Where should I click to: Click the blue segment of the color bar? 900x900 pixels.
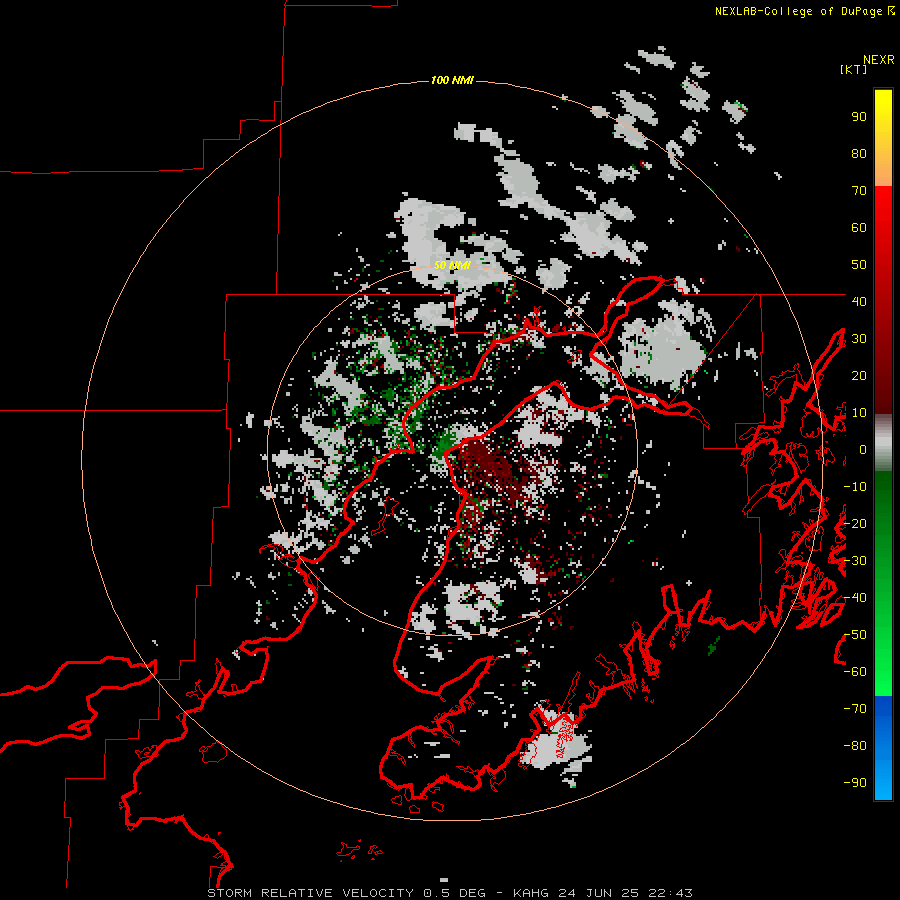883,747
